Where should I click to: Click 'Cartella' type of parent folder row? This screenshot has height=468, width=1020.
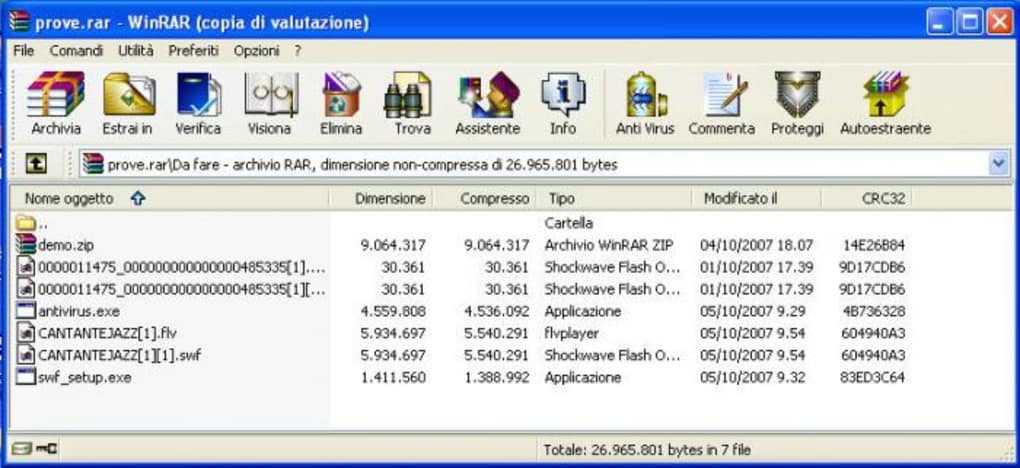(569, 223)
